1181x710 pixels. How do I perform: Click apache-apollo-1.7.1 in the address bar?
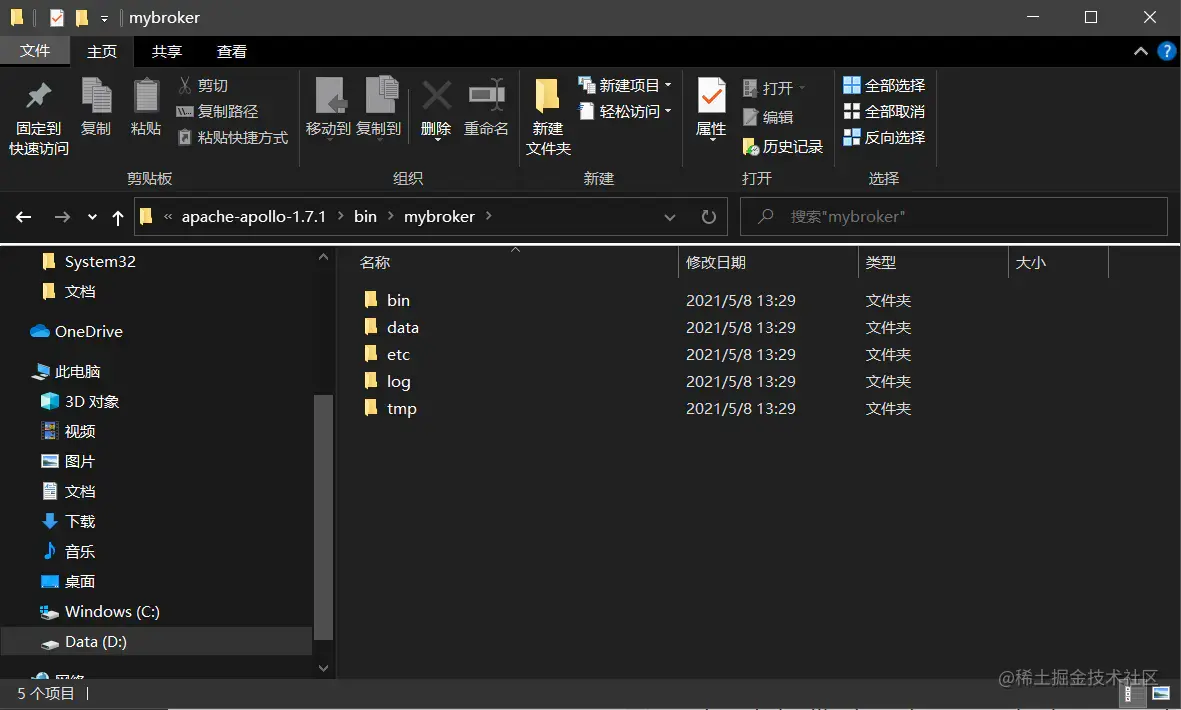(x=254, y=217)
